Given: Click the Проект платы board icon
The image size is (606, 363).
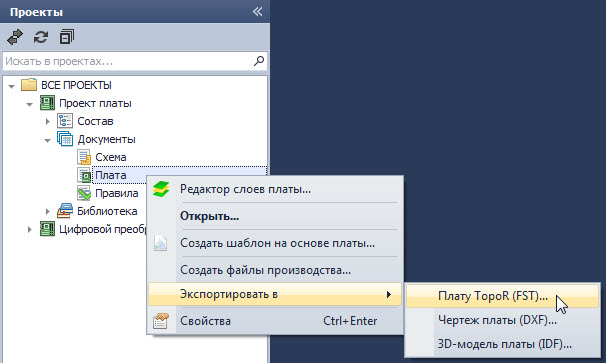Looking at the screenshot, I should tap(48, 103).
